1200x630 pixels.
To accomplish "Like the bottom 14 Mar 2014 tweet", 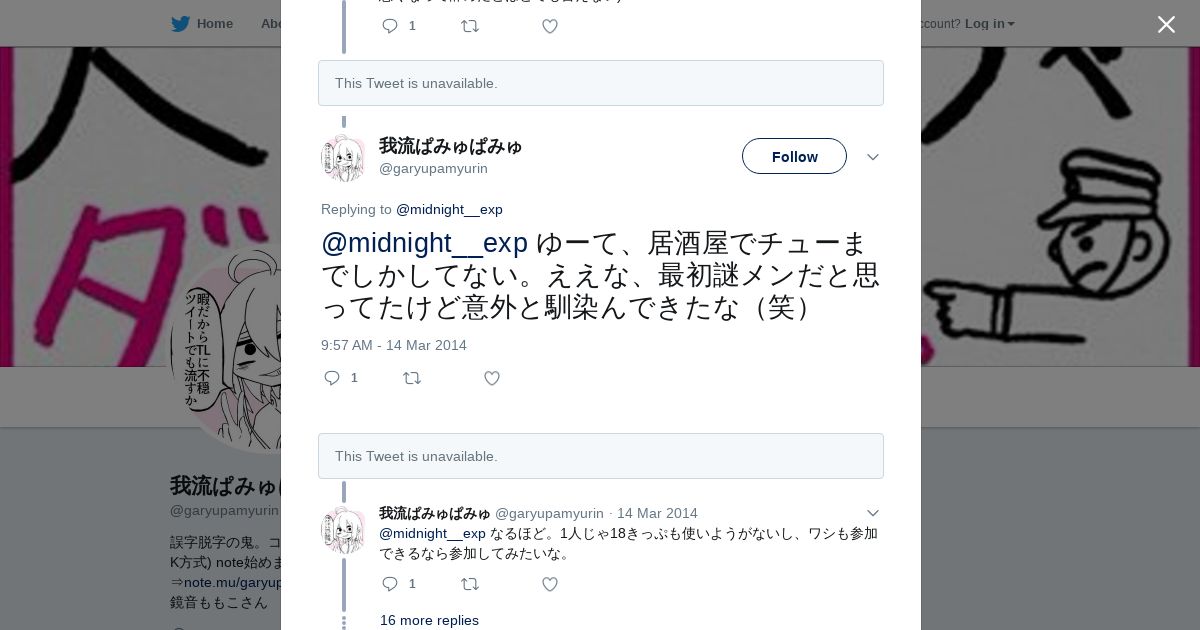I will pos(550,584).
